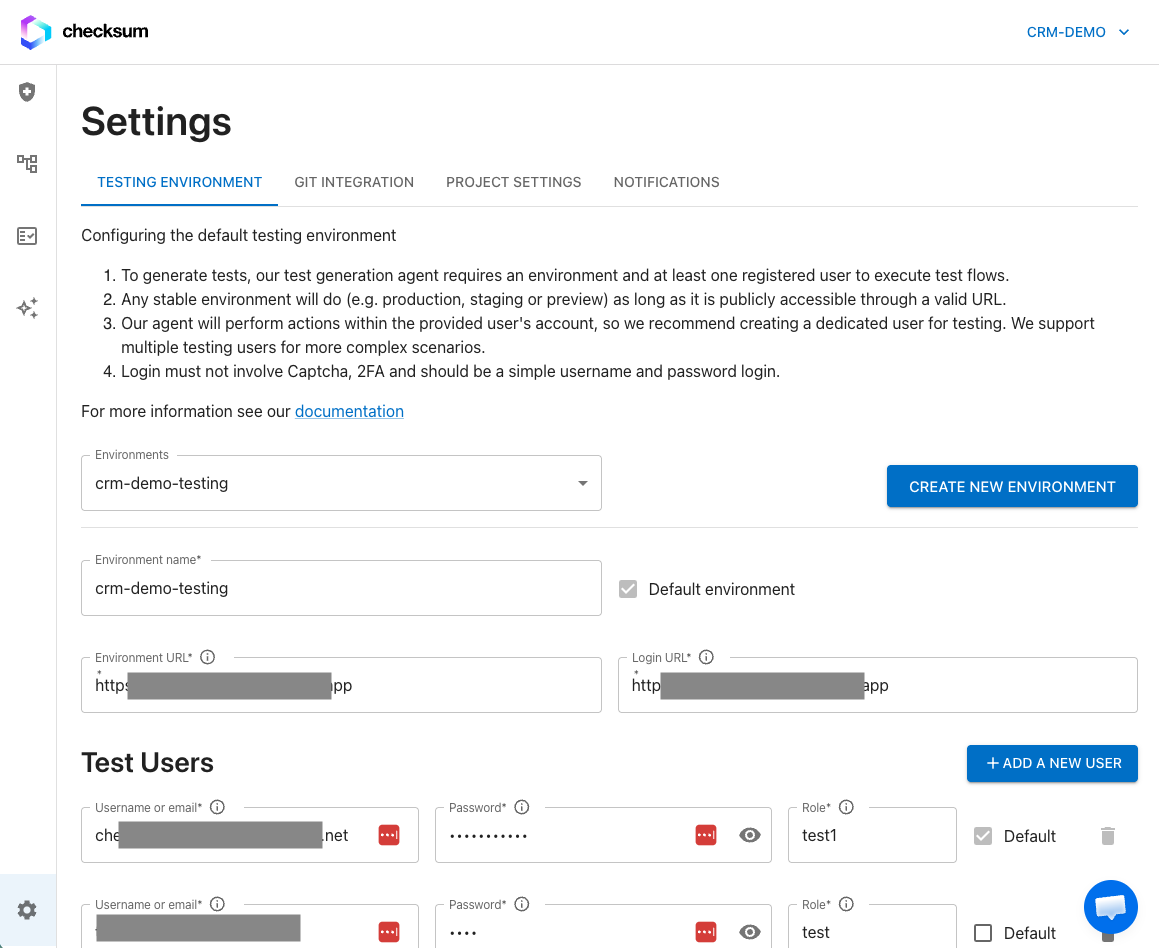The image size is (1159, 948).
Task: Open the shield security sidebar icon
Action: [27, 92]
